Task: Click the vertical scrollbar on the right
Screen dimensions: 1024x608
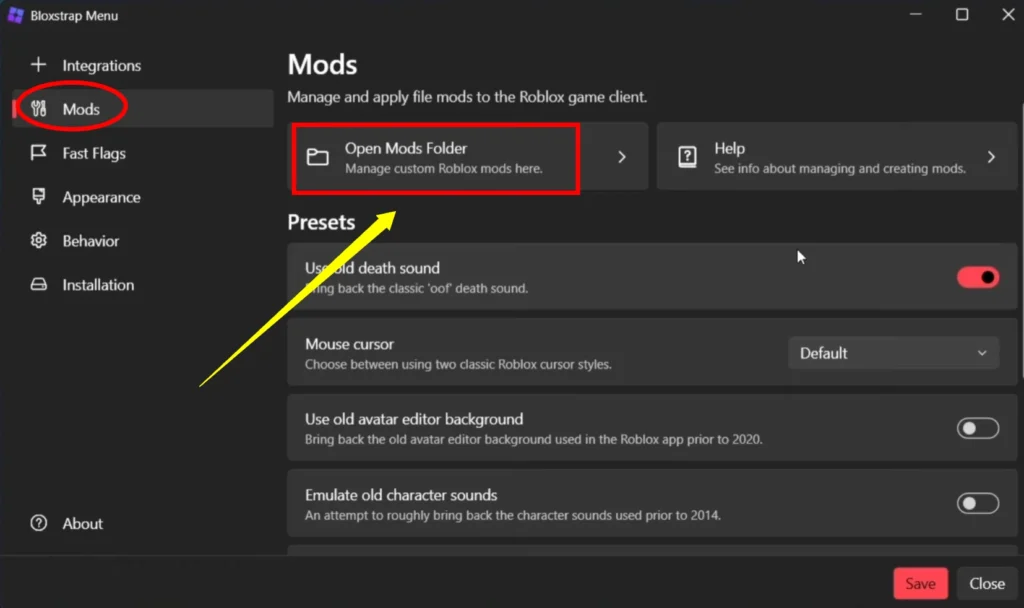Action: tap(1021, 242)
